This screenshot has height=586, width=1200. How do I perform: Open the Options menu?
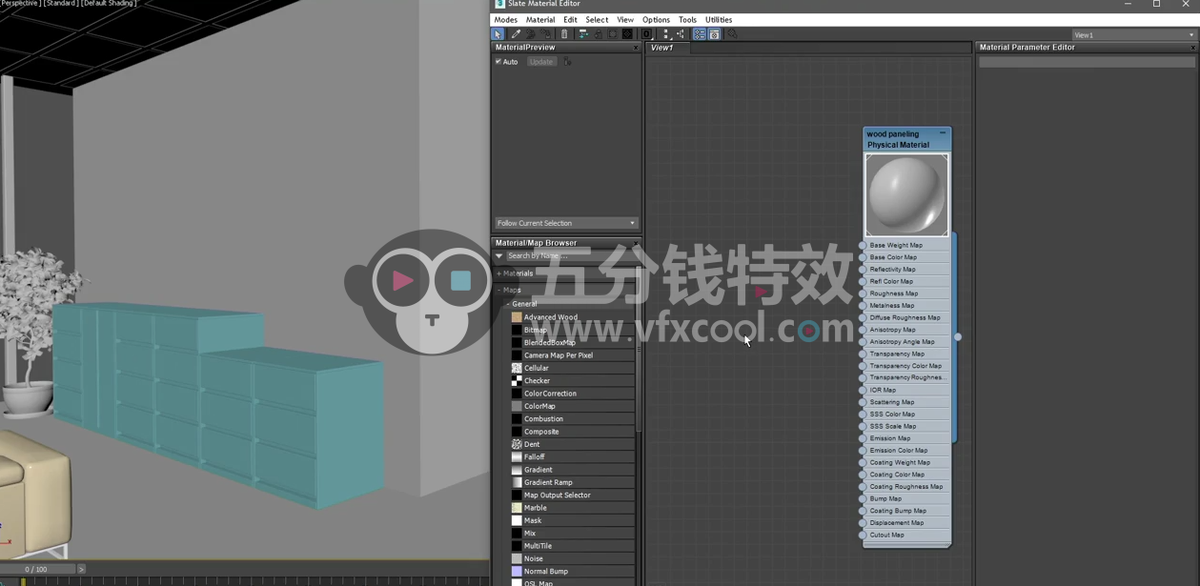coord(656,20)
